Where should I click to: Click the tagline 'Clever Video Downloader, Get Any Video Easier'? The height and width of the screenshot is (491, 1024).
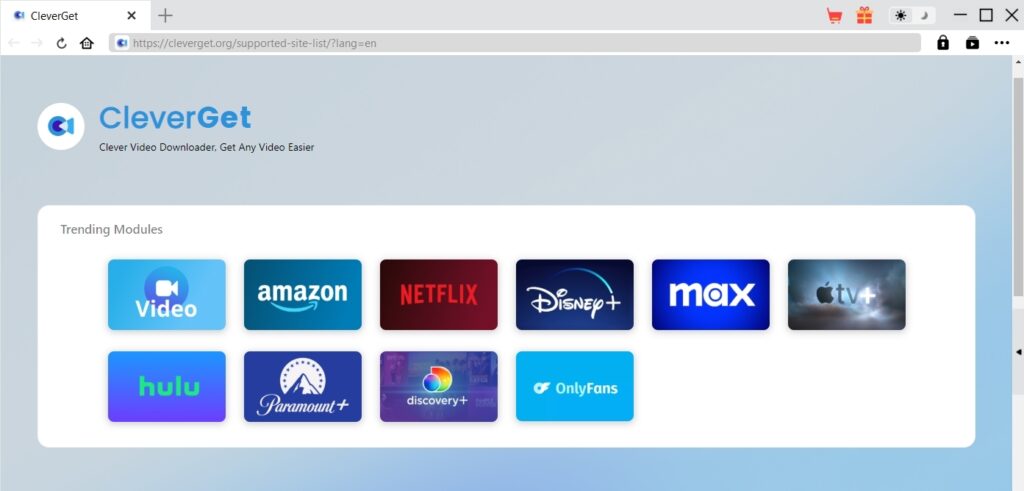pos(206,148)
